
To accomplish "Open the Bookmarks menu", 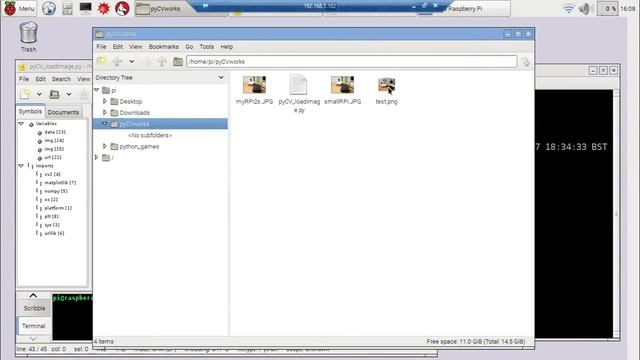I will point(163,47).
